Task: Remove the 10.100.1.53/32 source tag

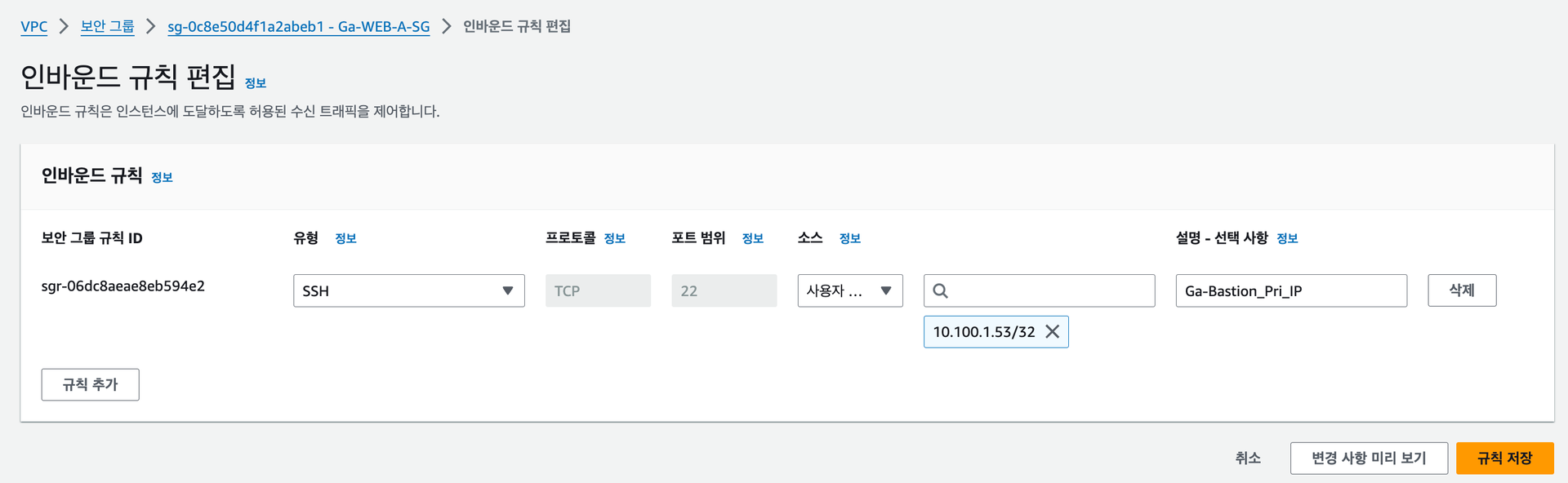Action: pyautogui.click(x=1052, y=331)
